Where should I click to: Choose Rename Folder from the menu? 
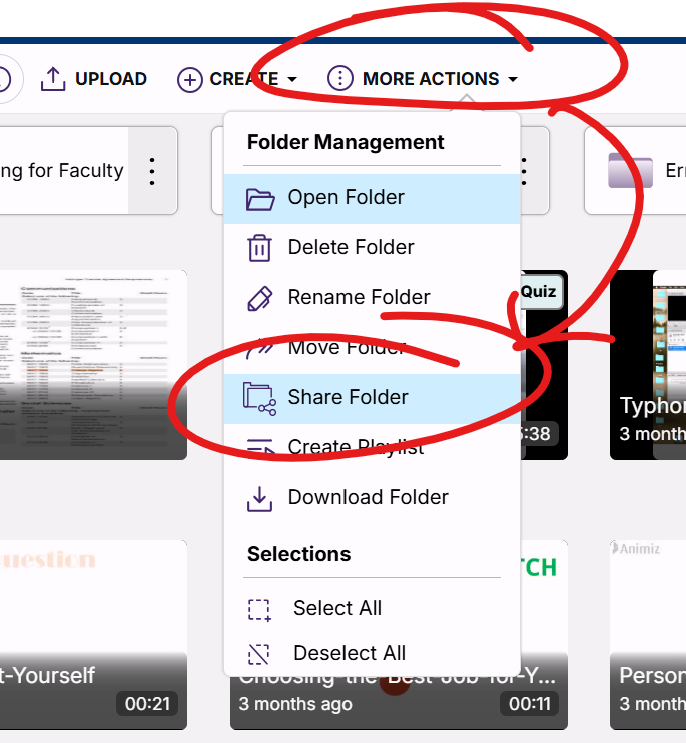coord(372,298)
